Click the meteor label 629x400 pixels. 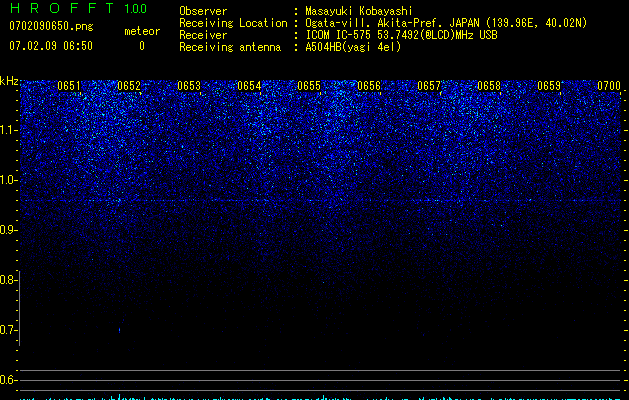pyautogui.click(x=142, y=31)
